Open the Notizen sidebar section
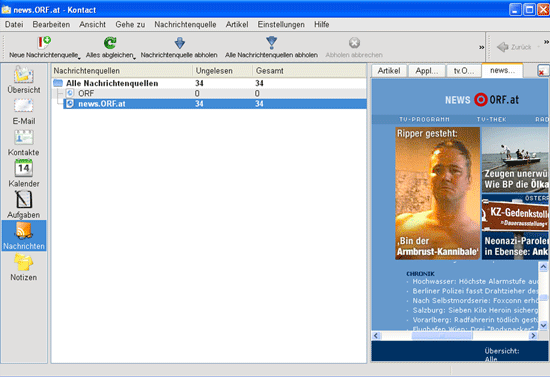The image size is (550, 377). tap(24, 267)
